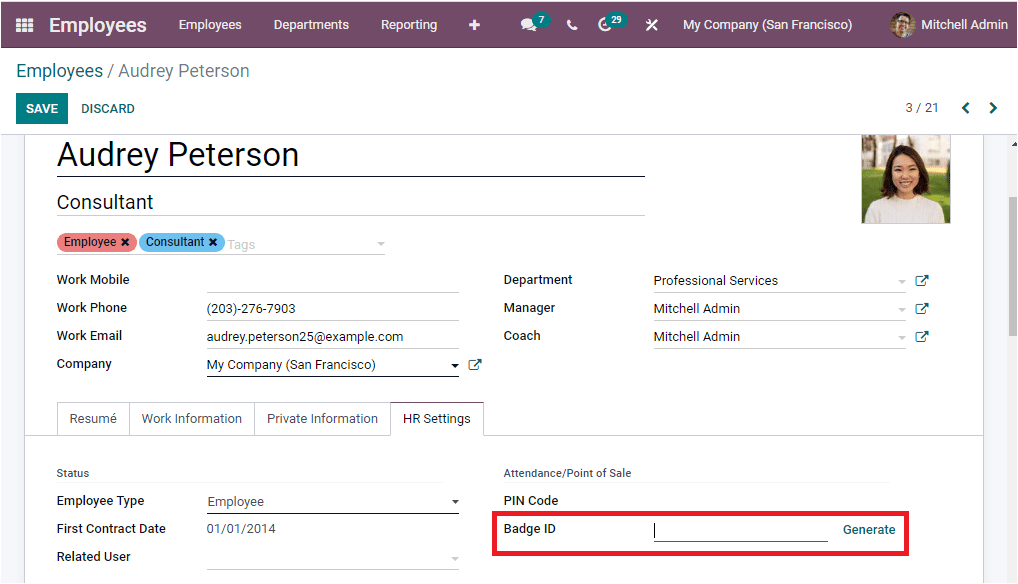Open the Reporting menu
The height and width of the screenshot is (584, 1018).
click(409, 25)
